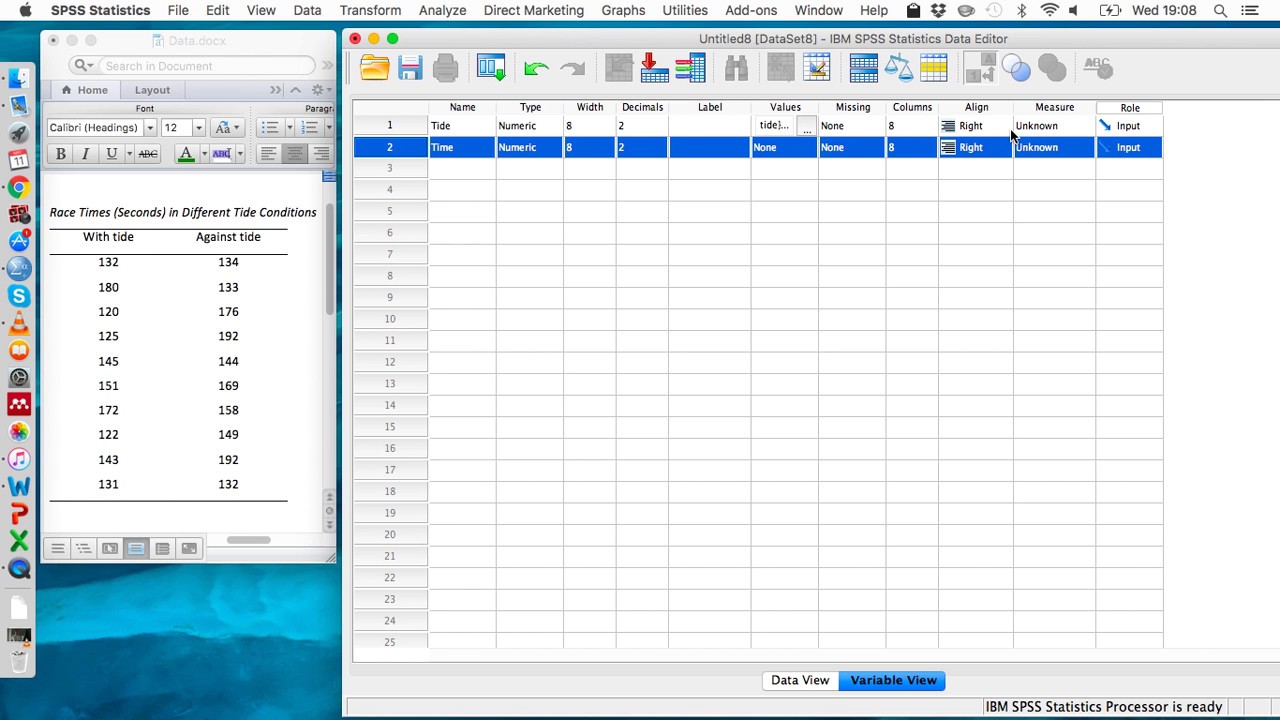Click the Print icon in SPSS toolbar
Screen dimensions: 1280x720
(x=446, y=68)
